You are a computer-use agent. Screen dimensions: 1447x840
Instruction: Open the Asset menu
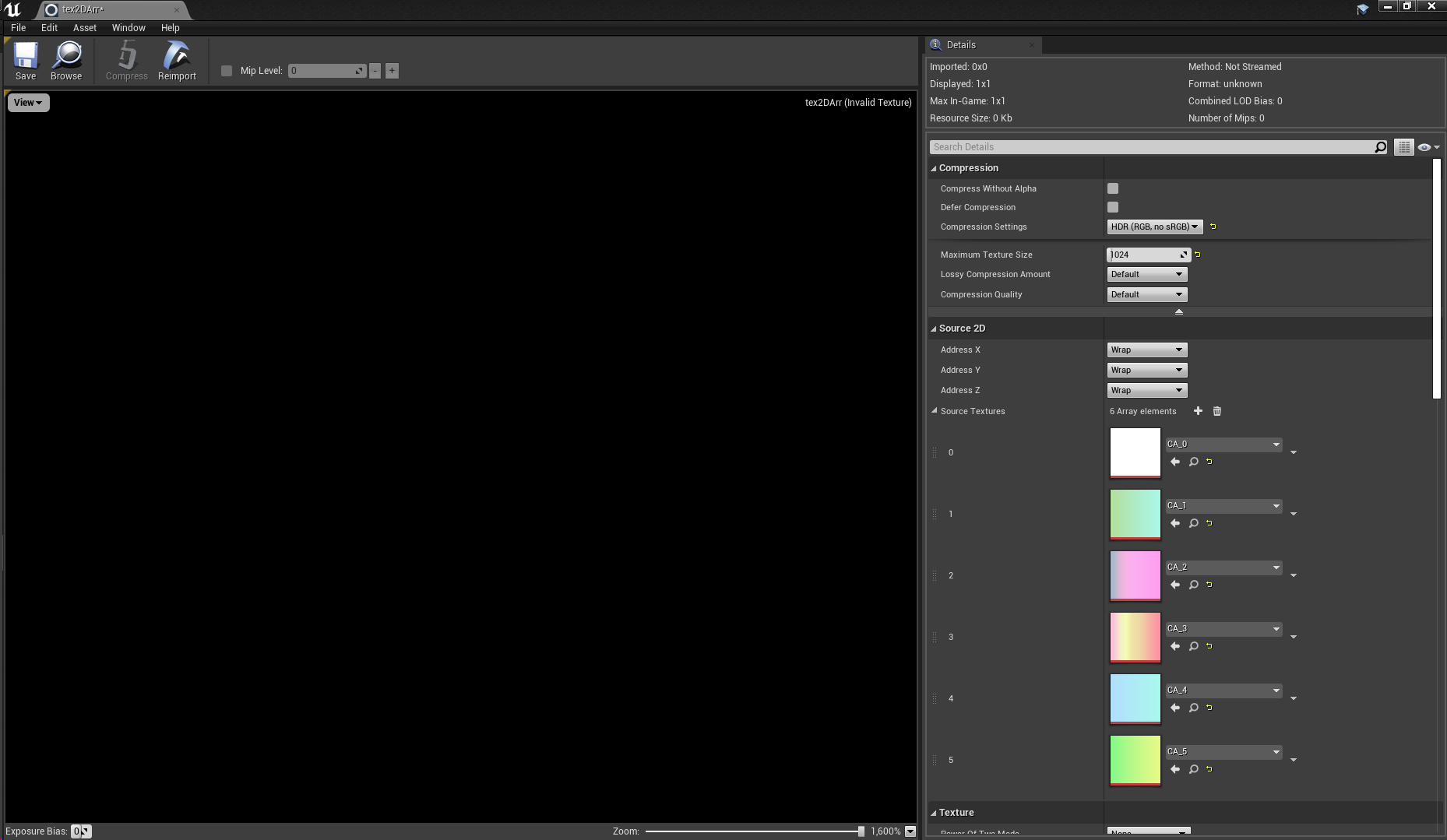tap(84, 27)
